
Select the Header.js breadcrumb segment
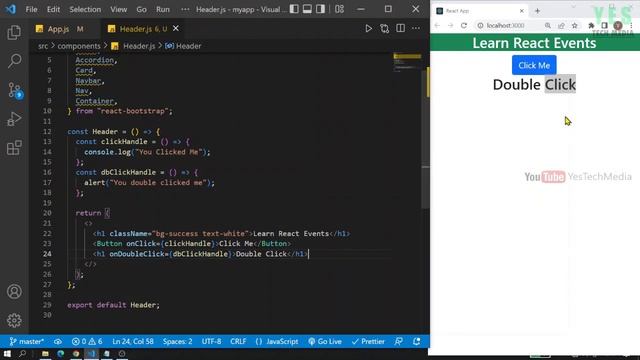139,46
